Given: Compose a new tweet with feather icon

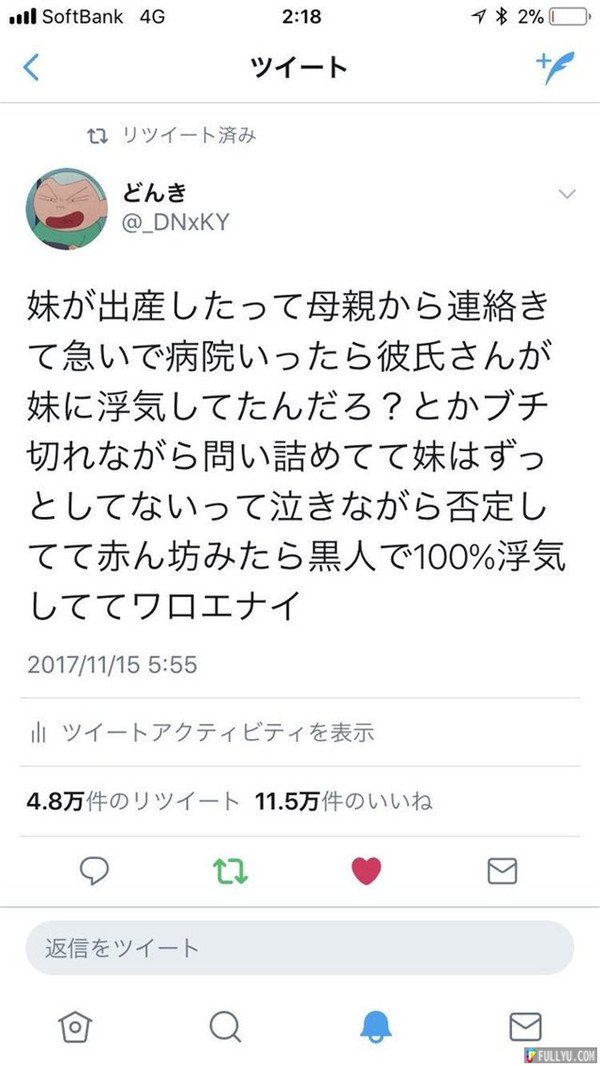Looking at the screenshot, I should [x=555, y=67].
